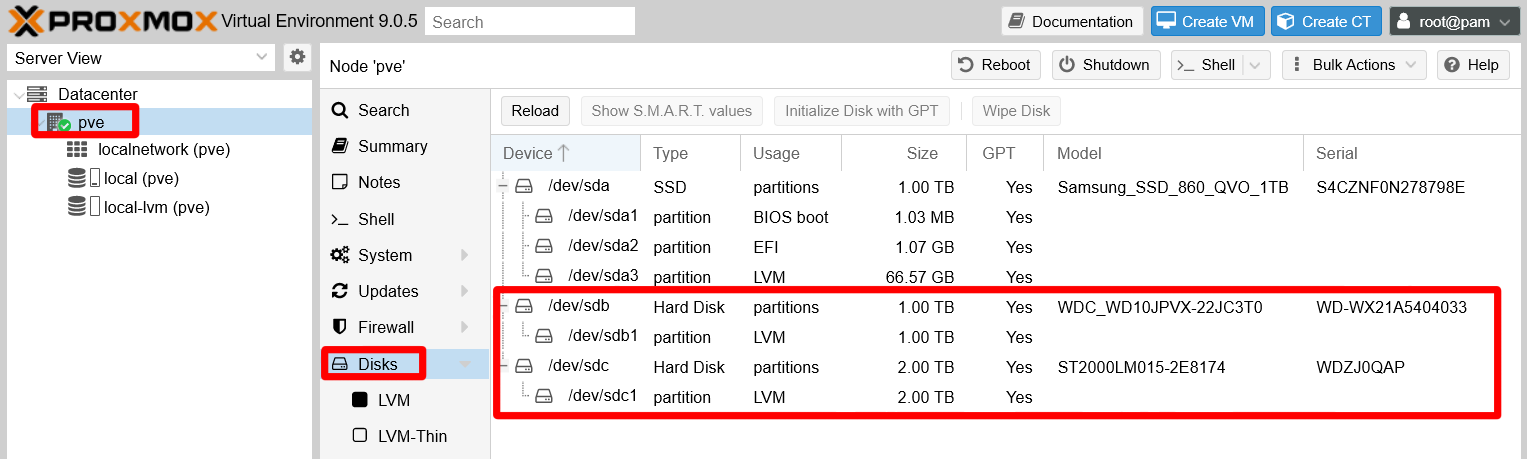The width and height of the screenshot is (1527, 459).
Task: Click the Wipe Disk button
Action: (1016, 111)
